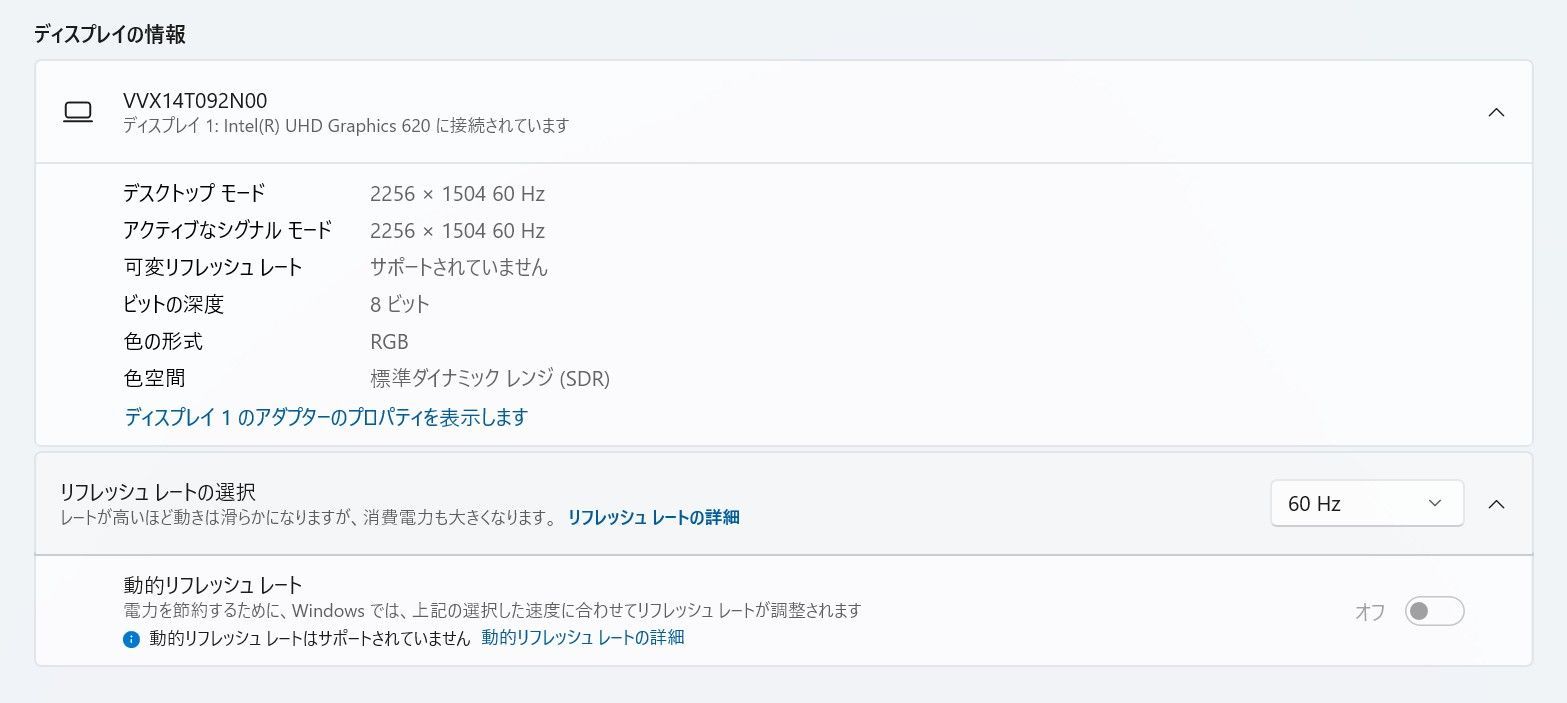The height and width of the screenshot is (703, 1567).
Task: Click the オフ label beside the toggle
Action: point(1370,612)
